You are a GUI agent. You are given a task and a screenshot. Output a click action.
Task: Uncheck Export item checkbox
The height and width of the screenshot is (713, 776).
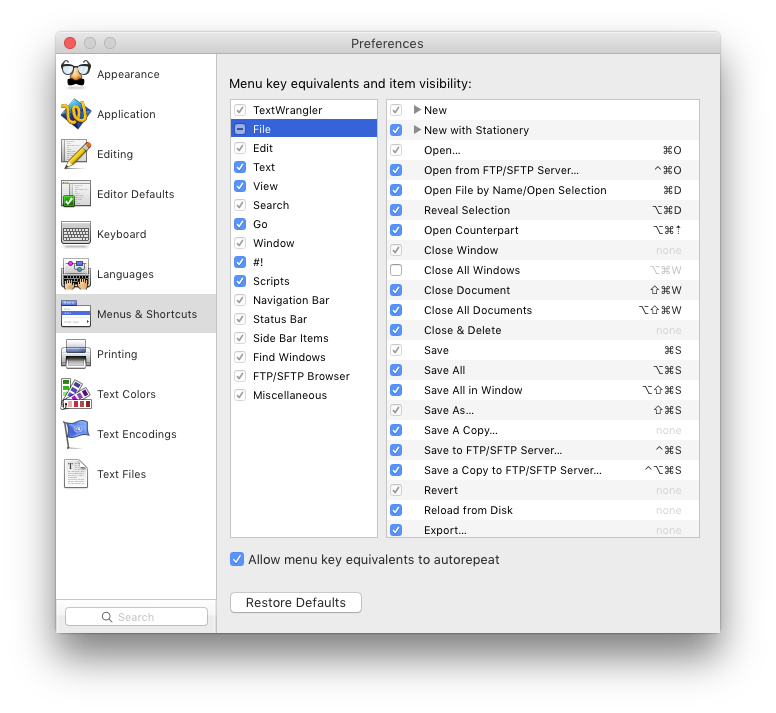pos(396,530)
